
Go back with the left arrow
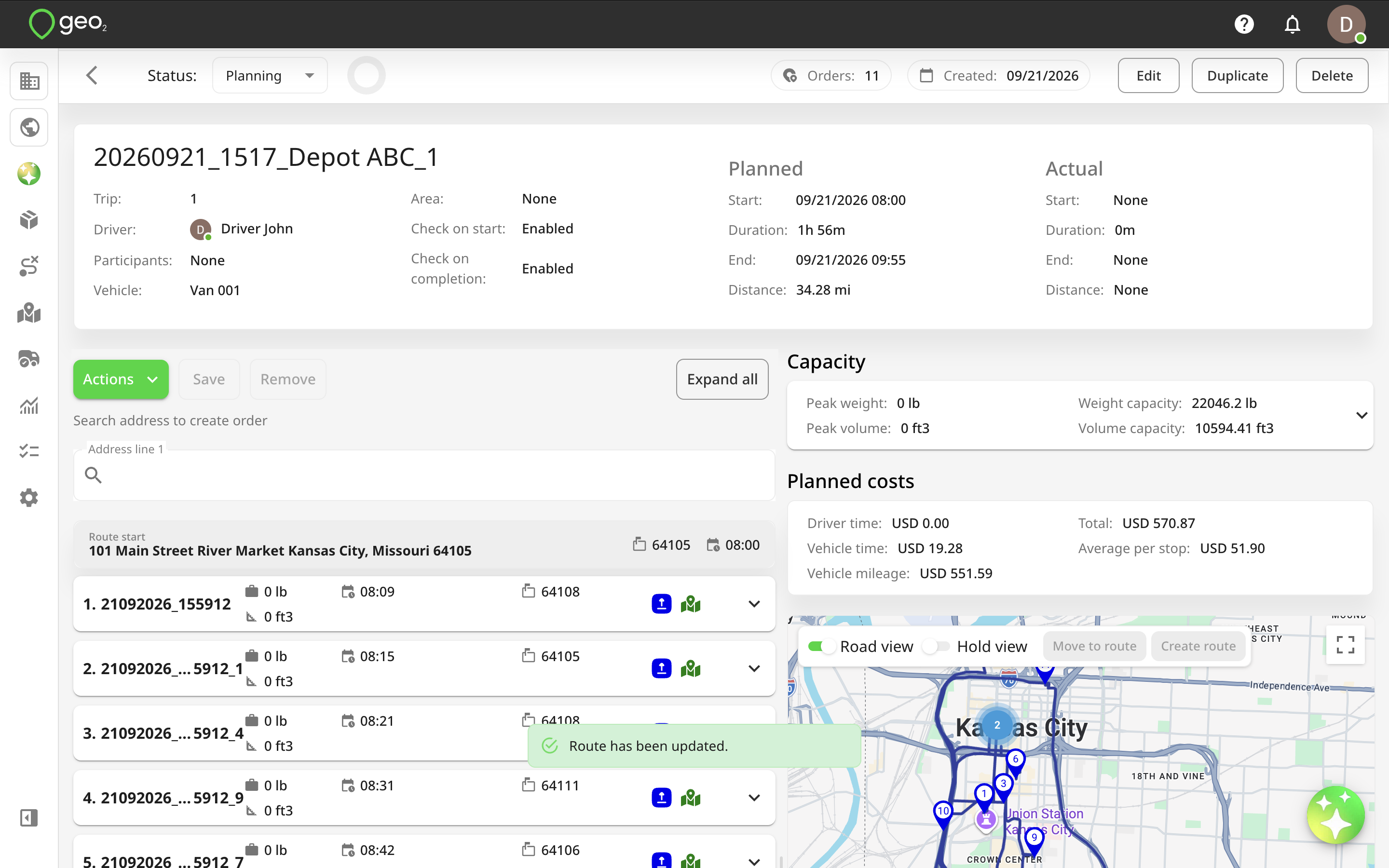[x=92, y=75]
